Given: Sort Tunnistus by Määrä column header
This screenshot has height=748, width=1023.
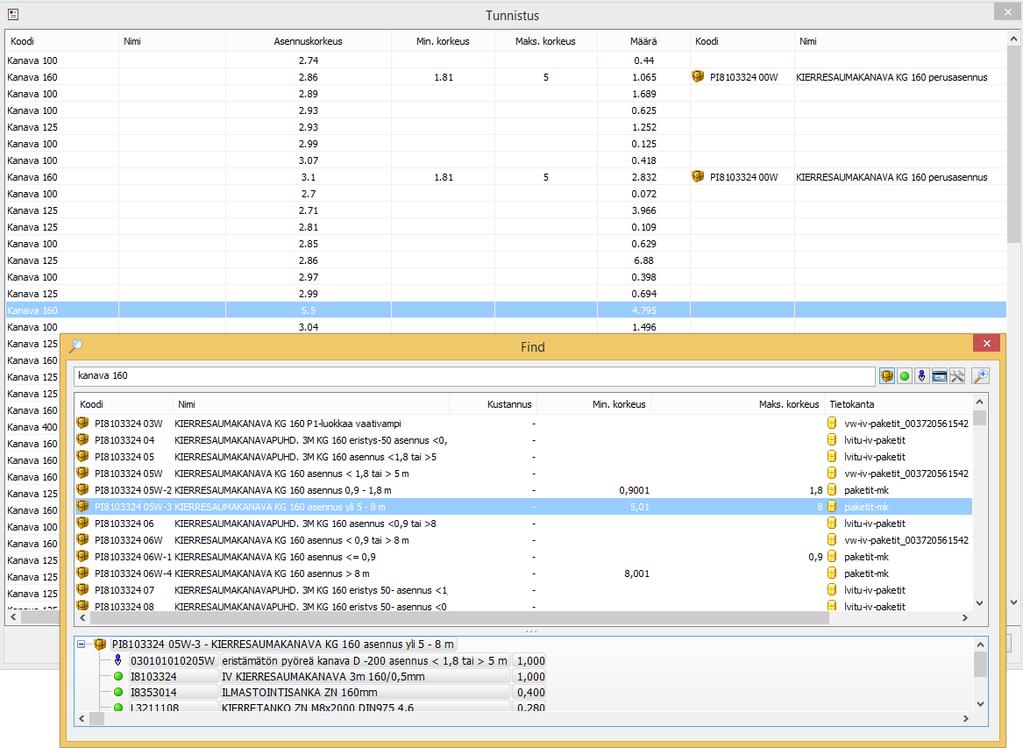Looking at the screenshot, I should [643, 41].
